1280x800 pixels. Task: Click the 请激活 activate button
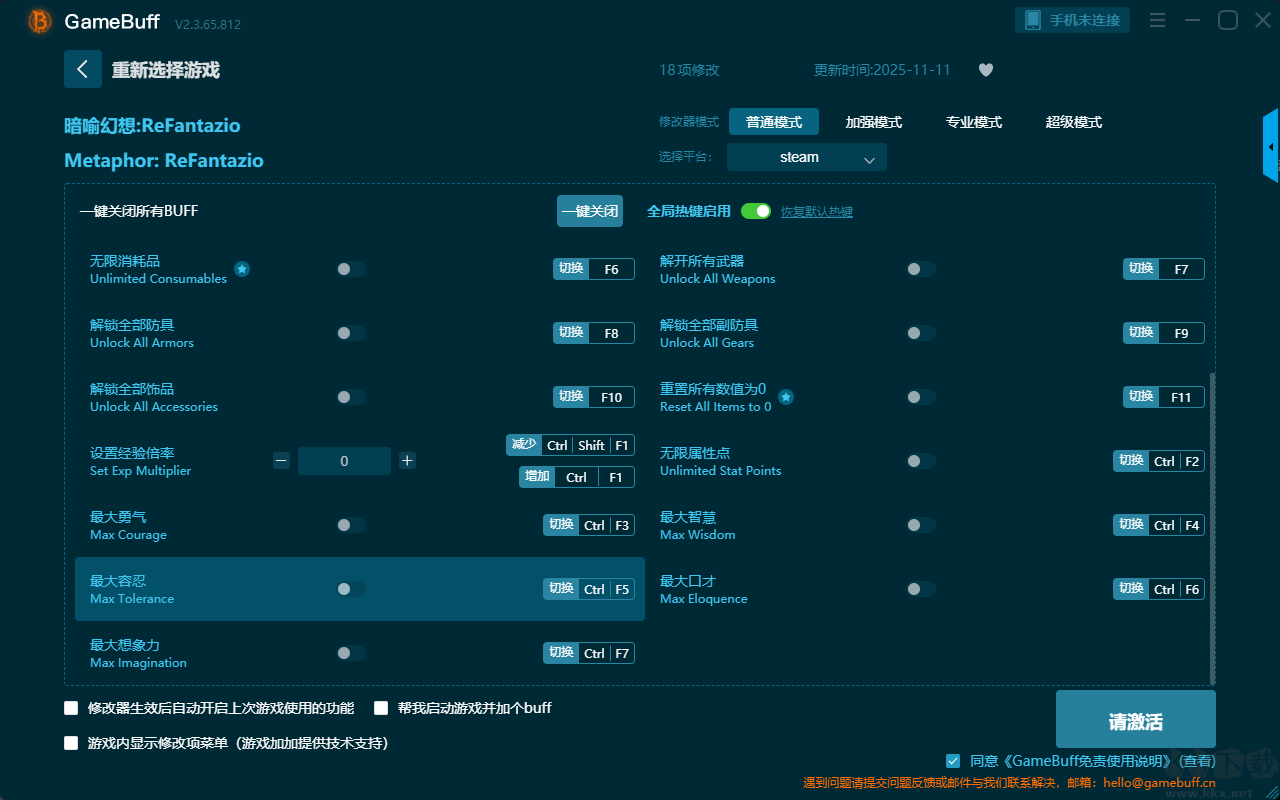click(1136, 721)
